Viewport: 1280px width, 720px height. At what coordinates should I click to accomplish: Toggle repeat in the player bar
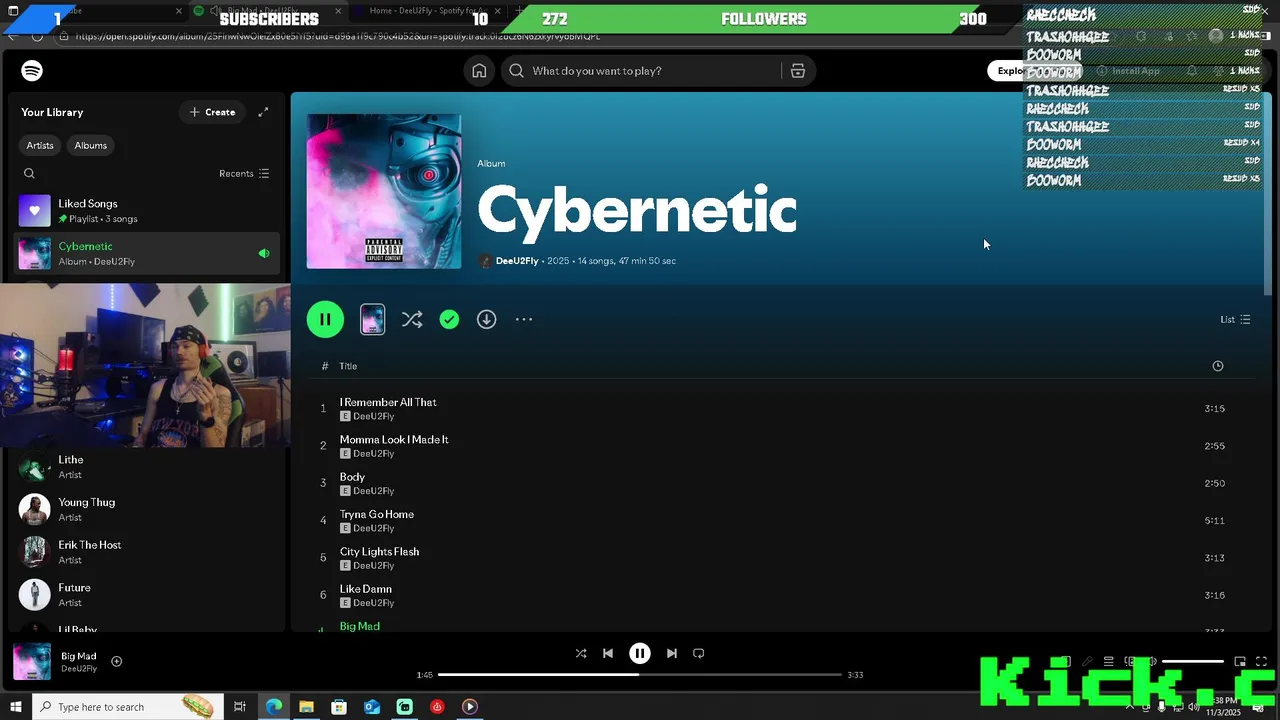pyautogui.click(x=699, y=653)
